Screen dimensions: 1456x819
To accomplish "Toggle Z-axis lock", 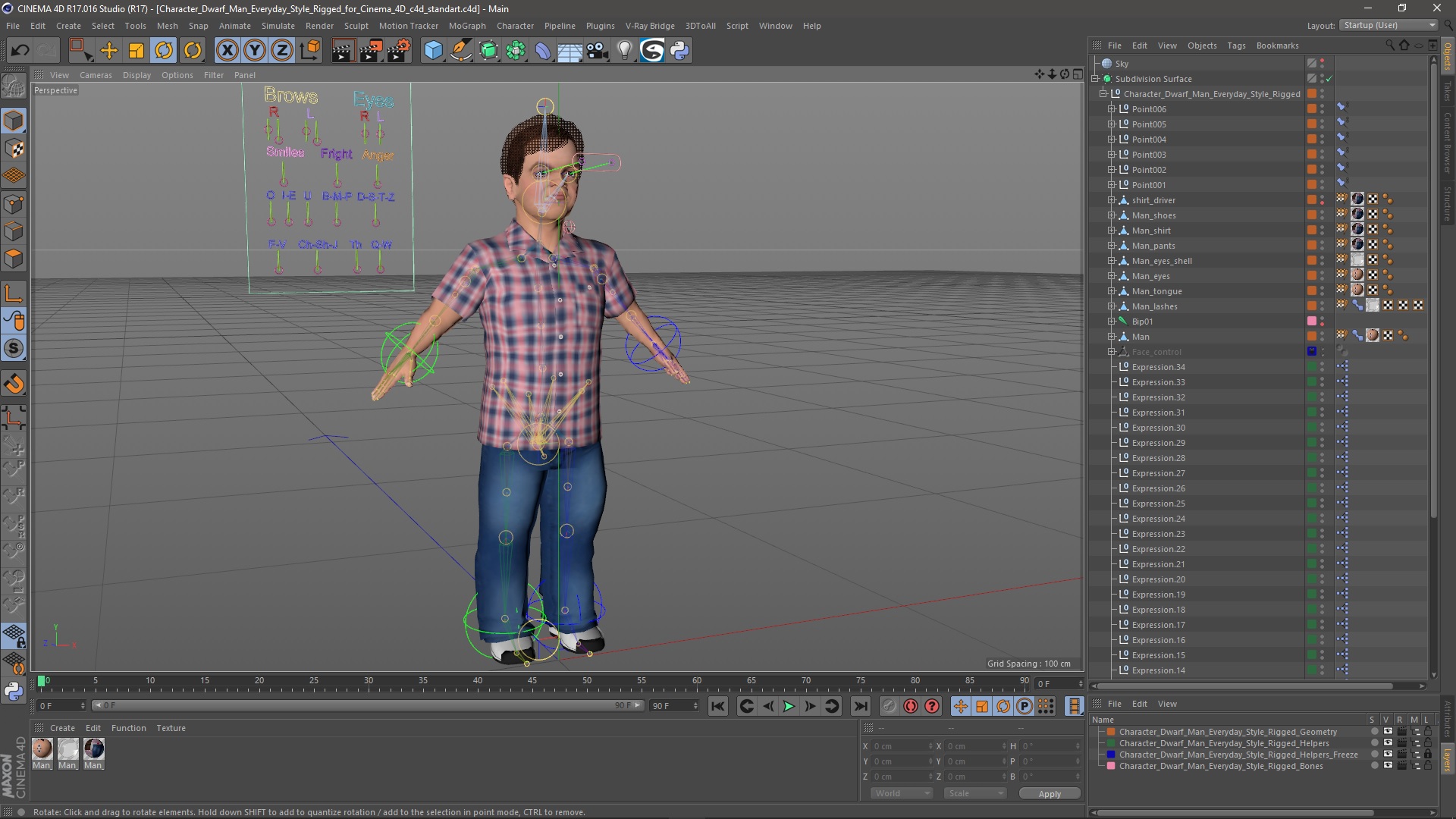I will point(282,51).
